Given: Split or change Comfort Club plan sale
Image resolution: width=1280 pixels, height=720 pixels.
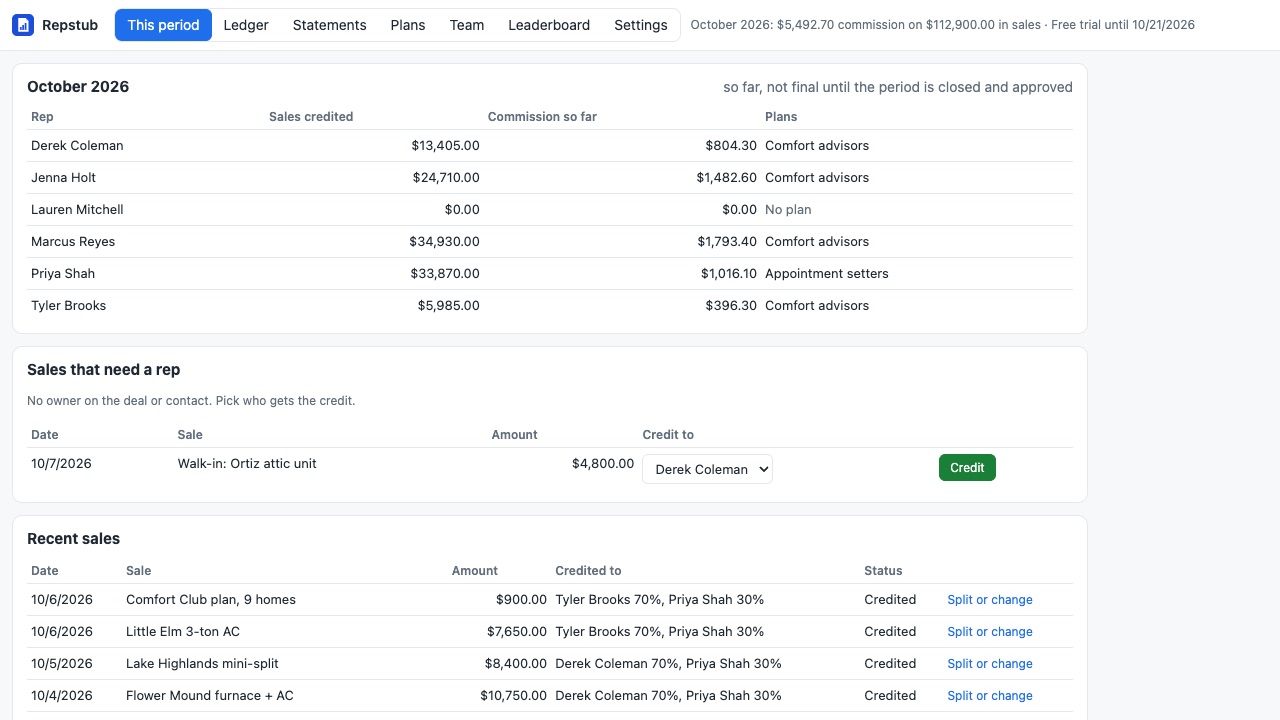Looking at the screenshot, I should coord(990,600).
